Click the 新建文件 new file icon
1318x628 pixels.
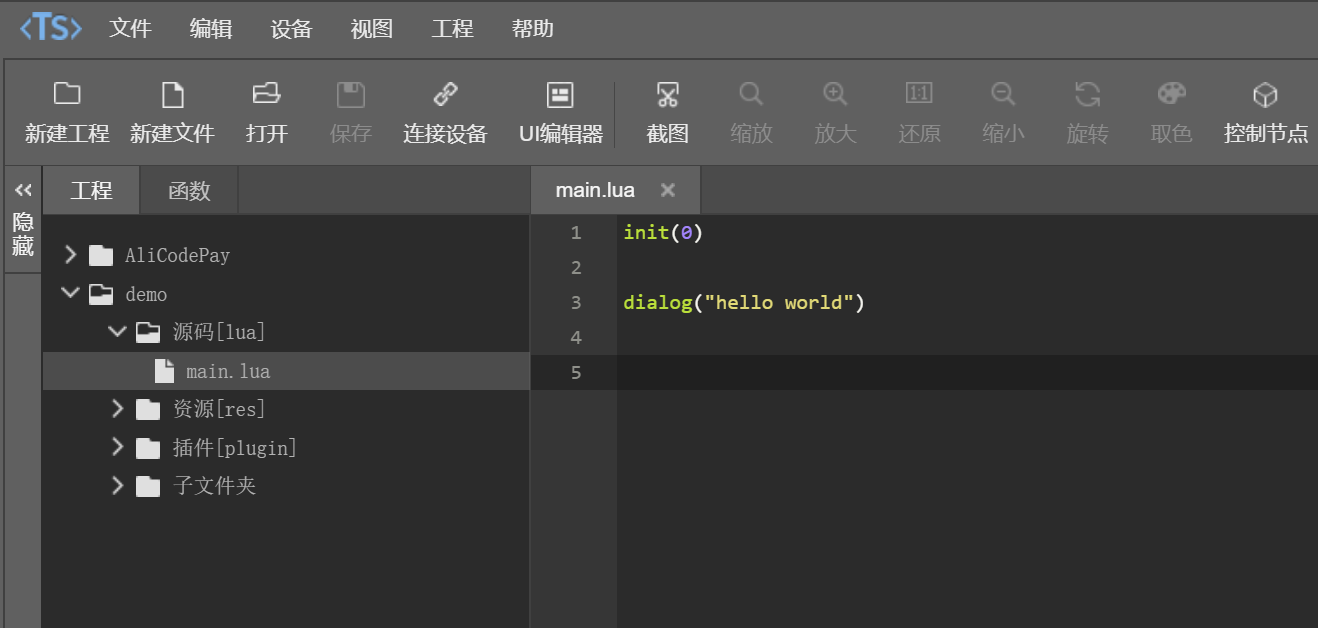click(173, 95)
